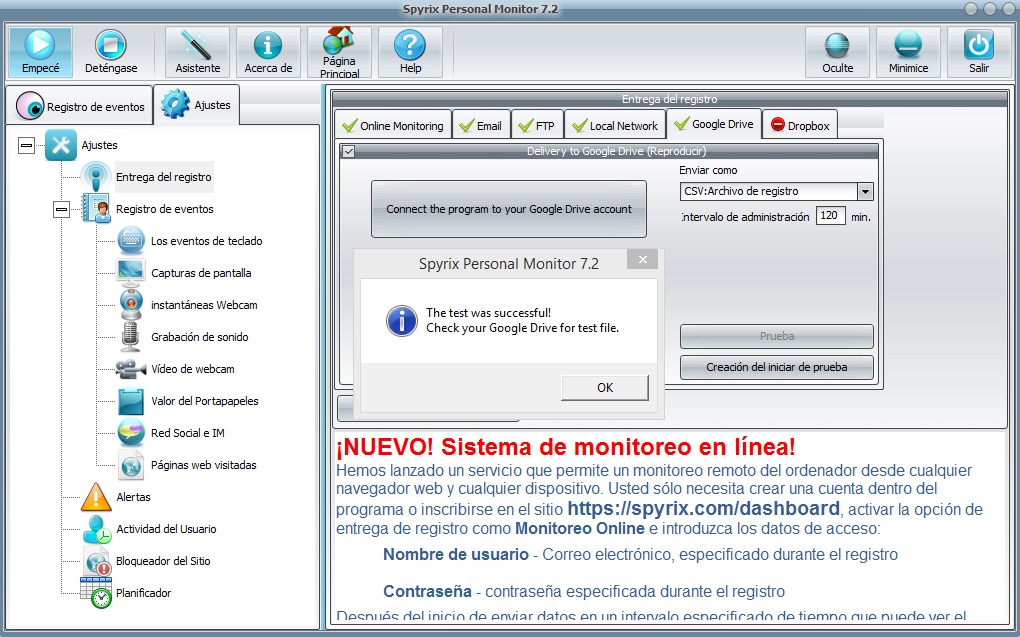Open the Online Monitoring tab
This screenshot has width=1020, height=637.
pyautogui.click(x=393, y=126)
